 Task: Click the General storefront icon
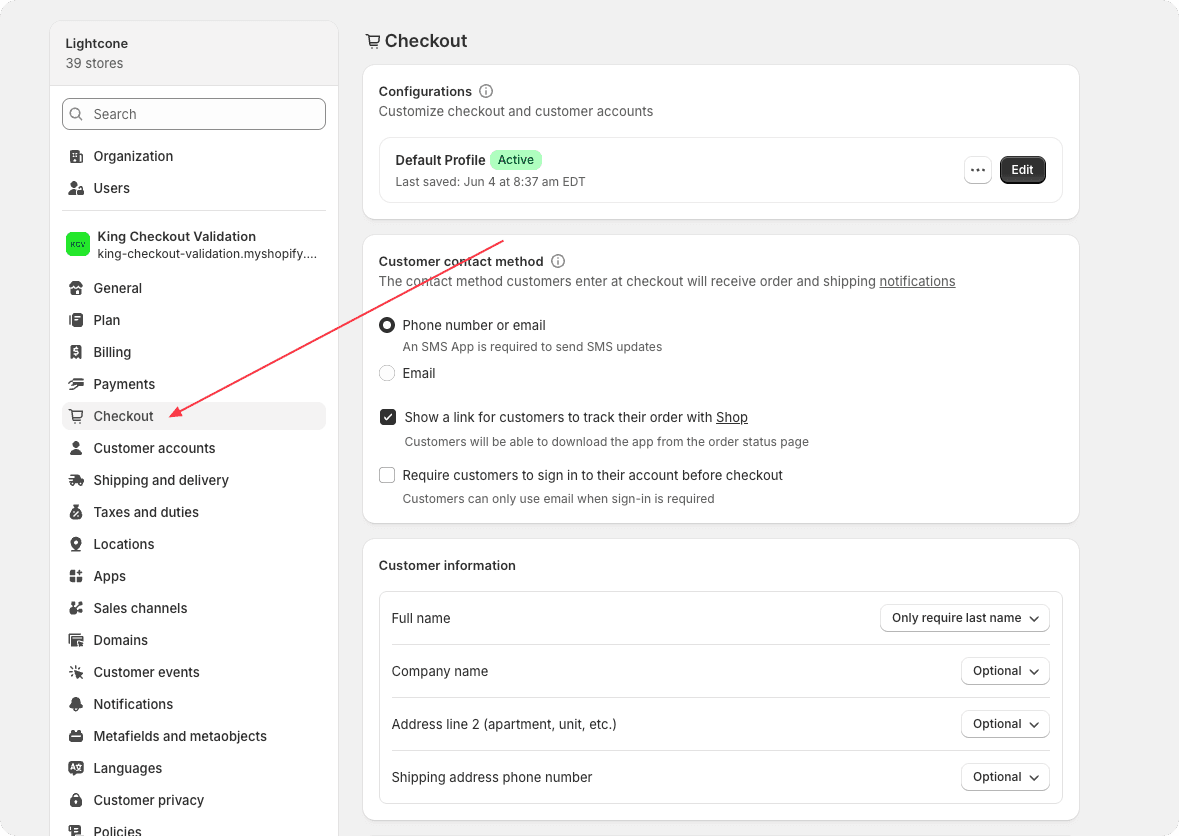click(76, 288)
